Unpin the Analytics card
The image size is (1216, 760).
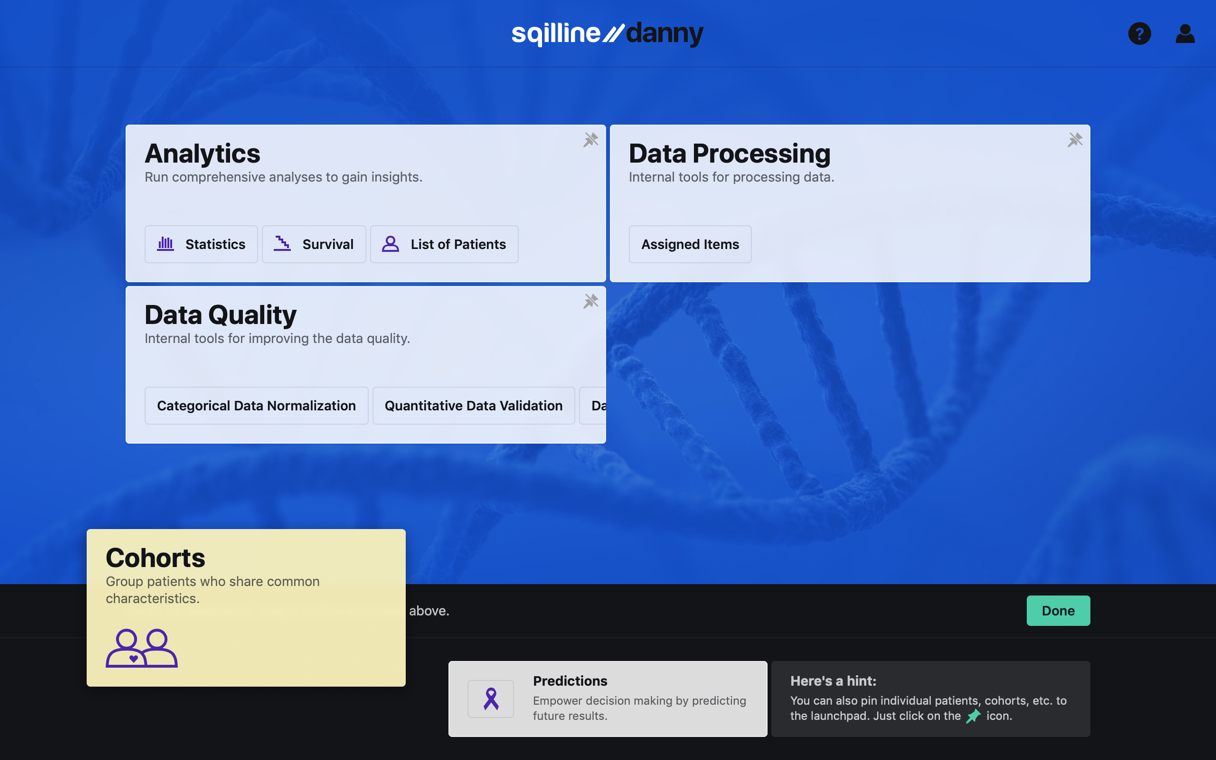590,140
